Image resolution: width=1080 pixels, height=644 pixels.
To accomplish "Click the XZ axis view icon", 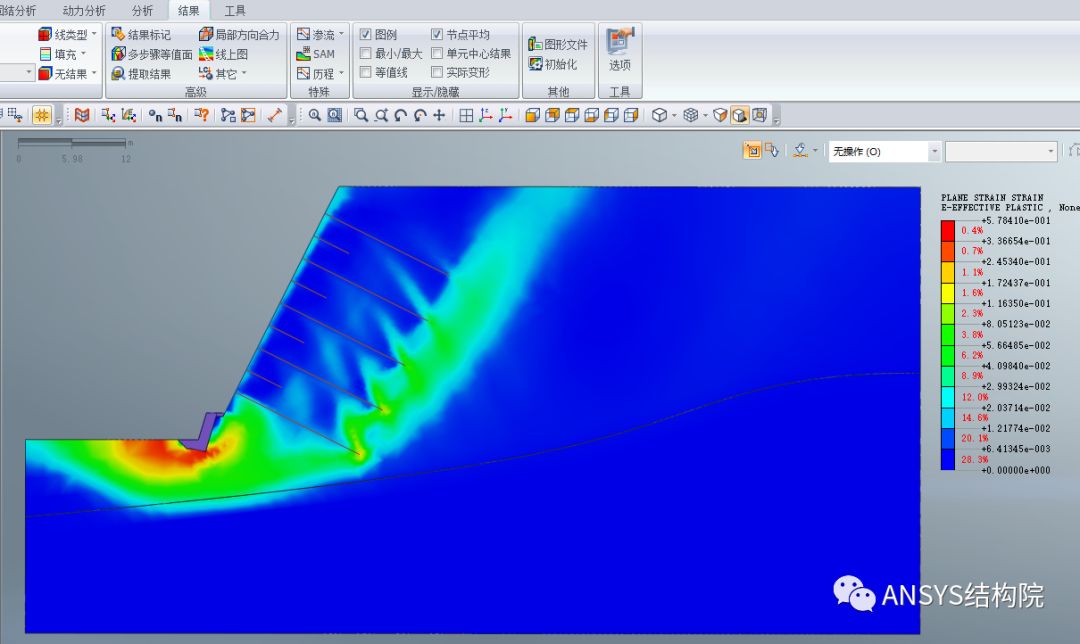I will point(486,115).
